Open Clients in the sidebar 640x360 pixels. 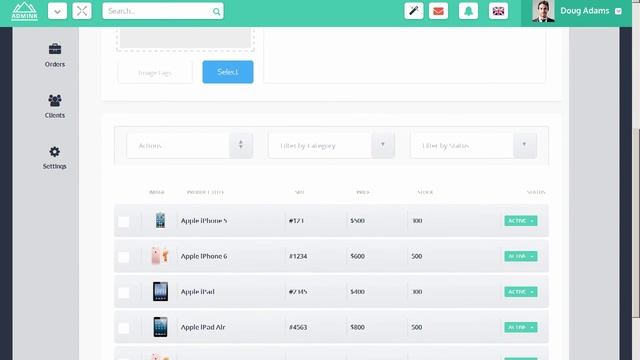[x=55, y=106]
